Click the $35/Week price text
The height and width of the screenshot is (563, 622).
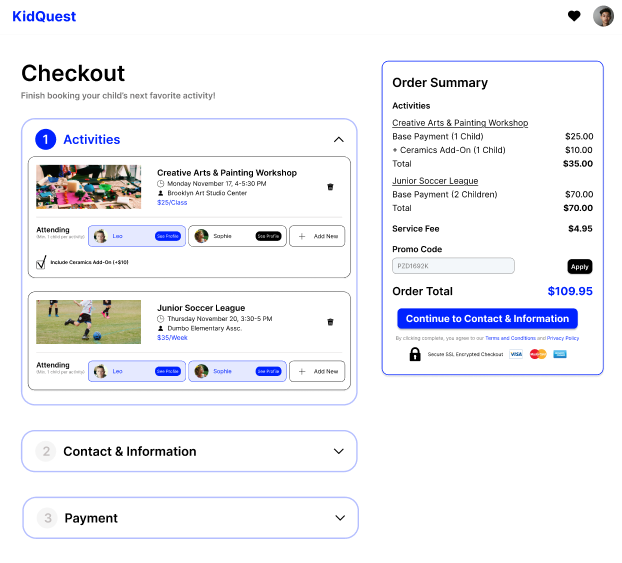coord(172,338)
